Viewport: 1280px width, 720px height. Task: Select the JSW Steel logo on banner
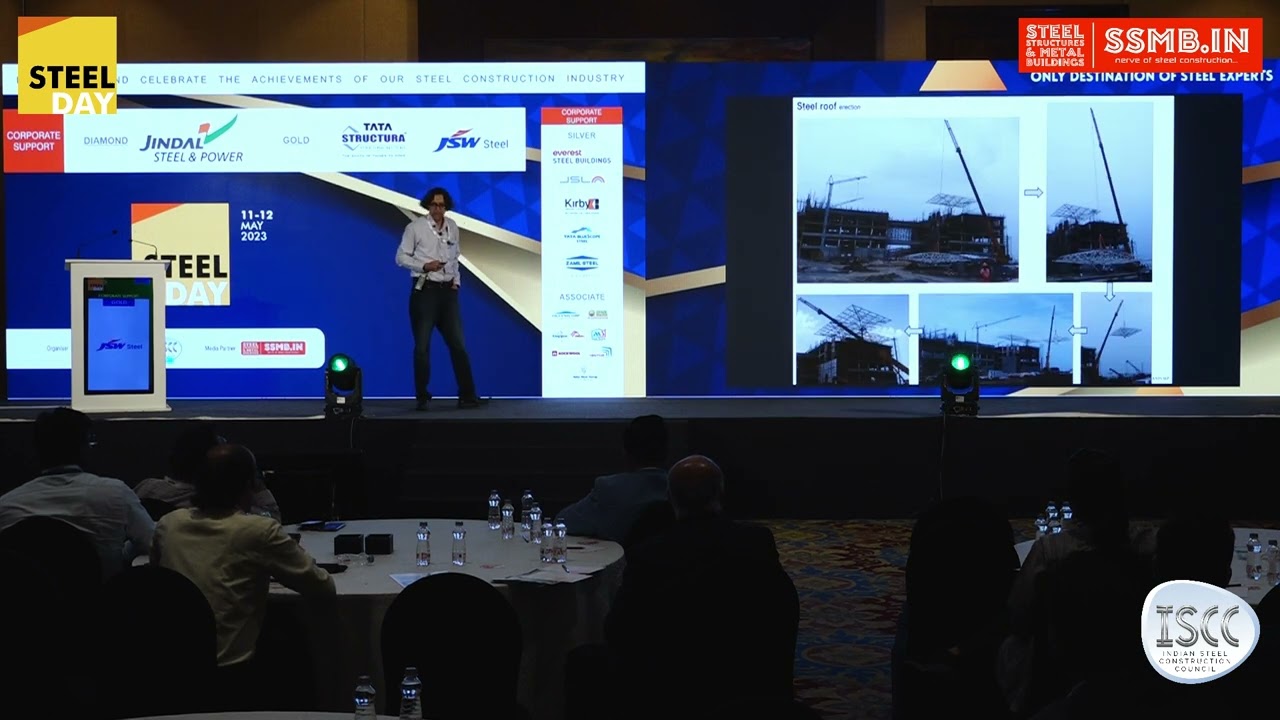pos(471,142)
